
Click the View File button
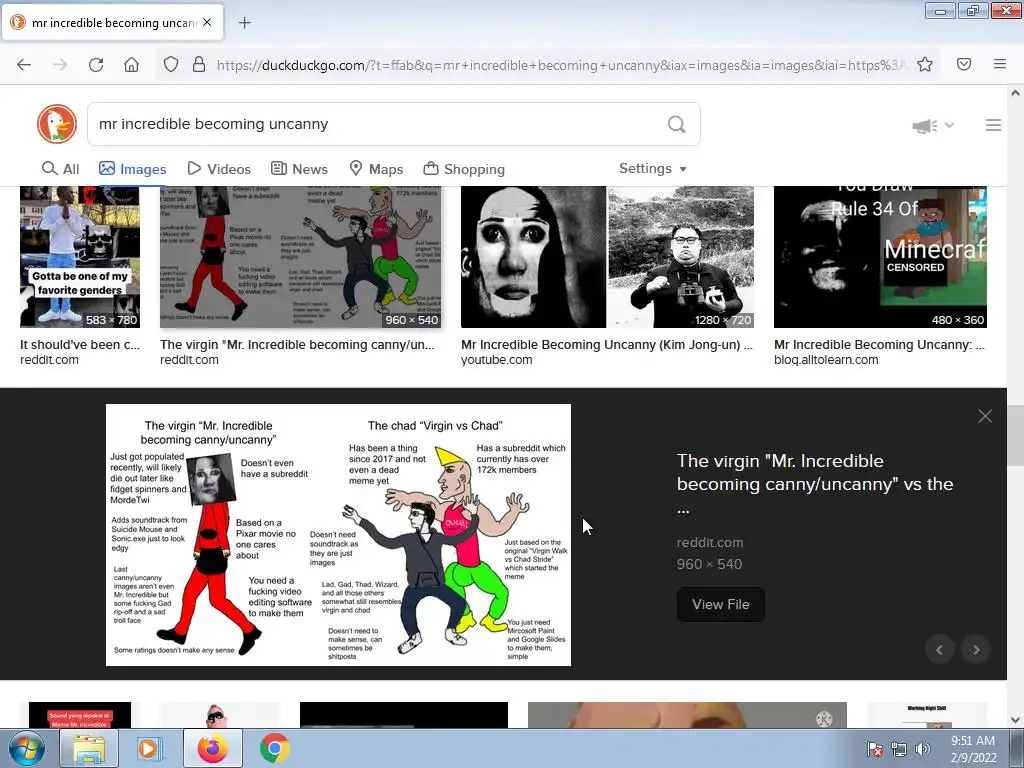pyautogui.click(x=720, y=605)
